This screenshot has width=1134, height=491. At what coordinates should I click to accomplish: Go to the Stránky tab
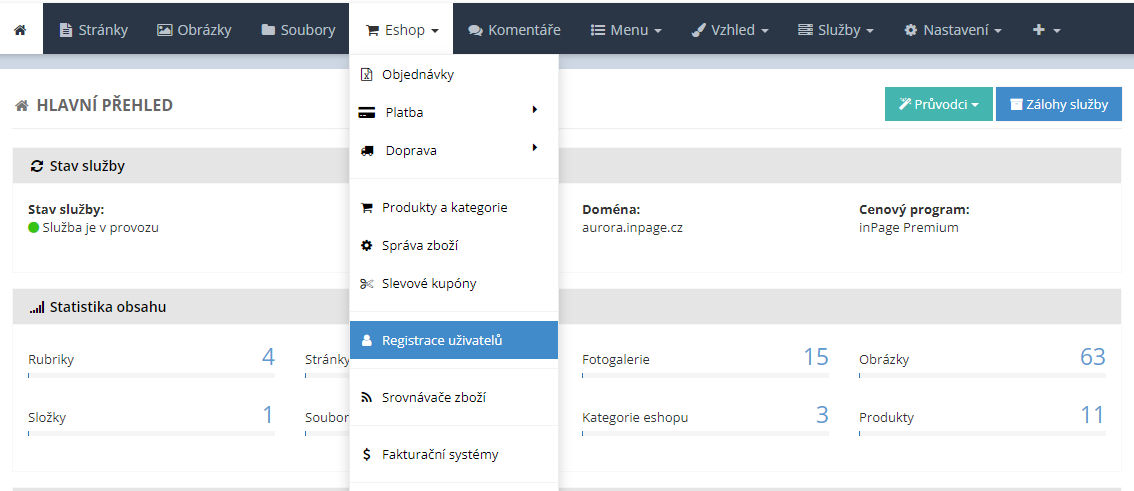[x=93, y=30]
